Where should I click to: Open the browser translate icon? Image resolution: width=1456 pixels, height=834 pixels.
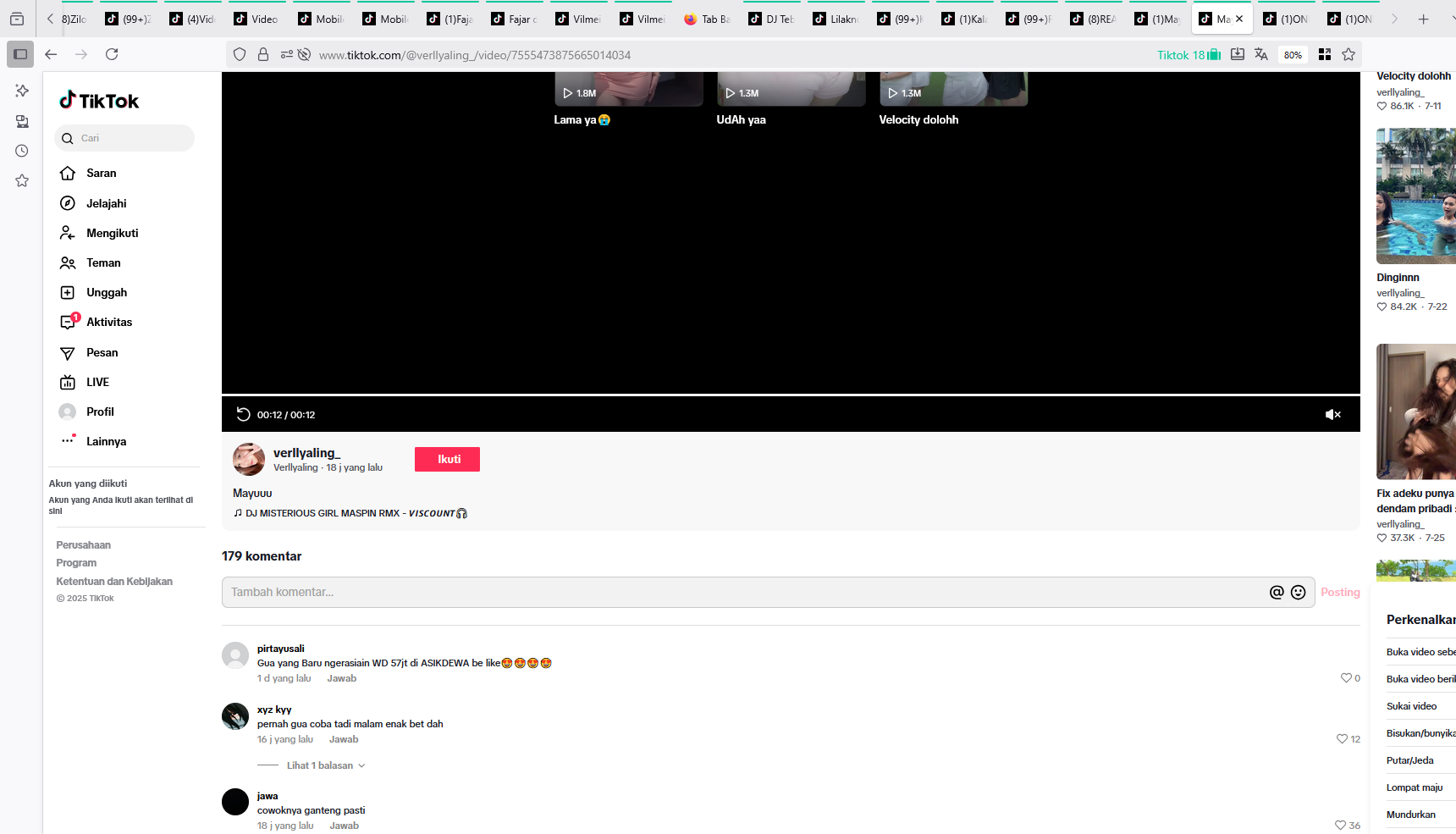pos(1261,54)
